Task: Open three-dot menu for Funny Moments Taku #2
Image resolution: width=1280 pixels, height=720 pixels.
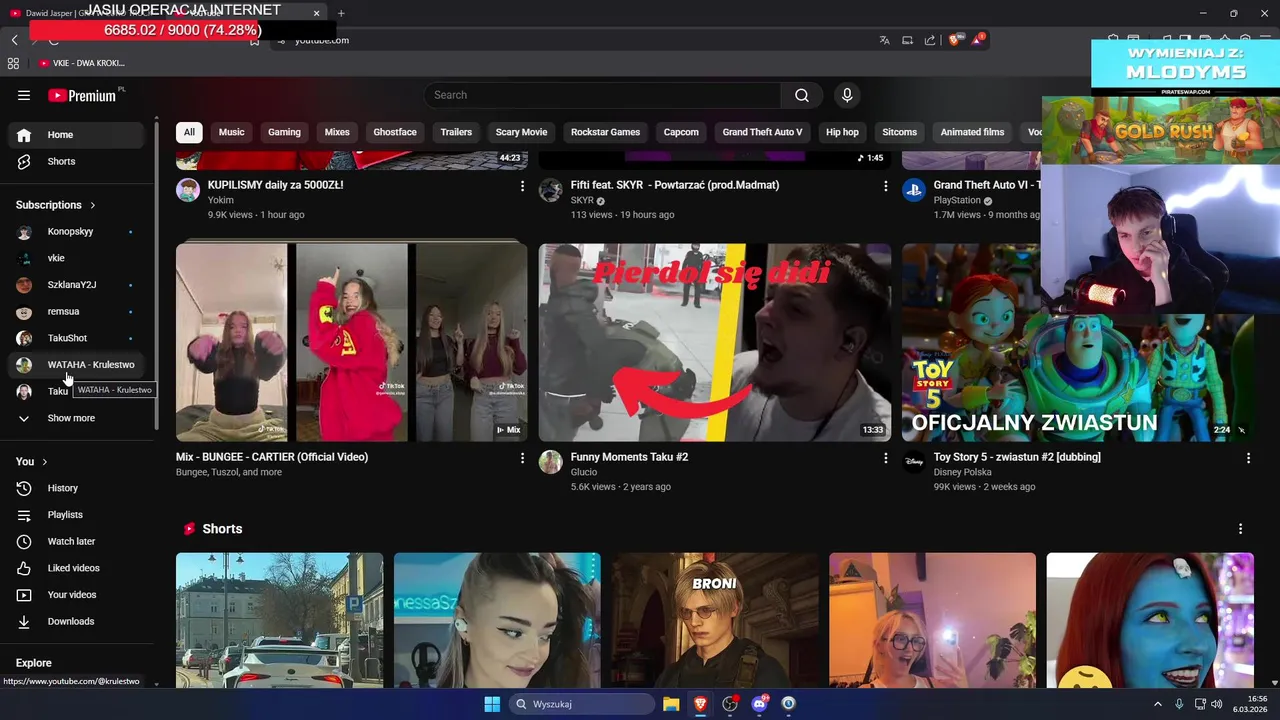Action: [x=885, y=458]
